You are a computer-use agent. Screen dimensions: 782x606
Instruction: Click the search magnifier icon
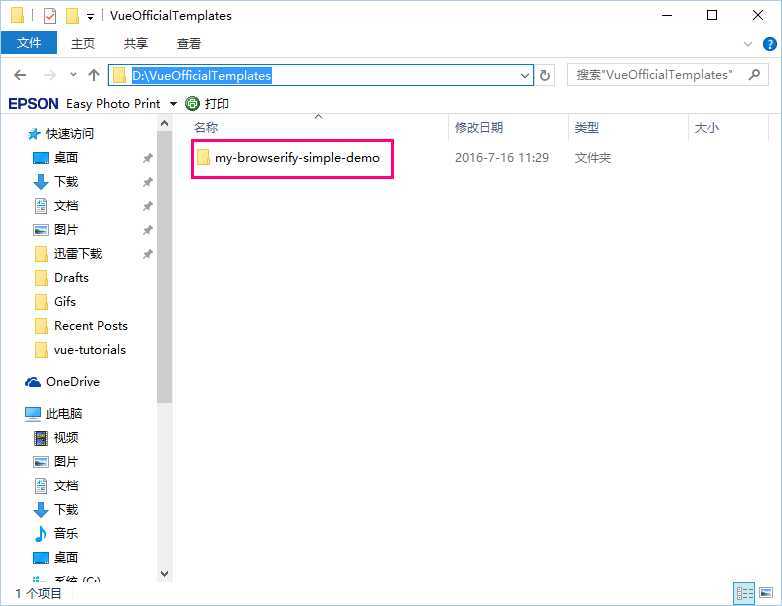(755, 75)
